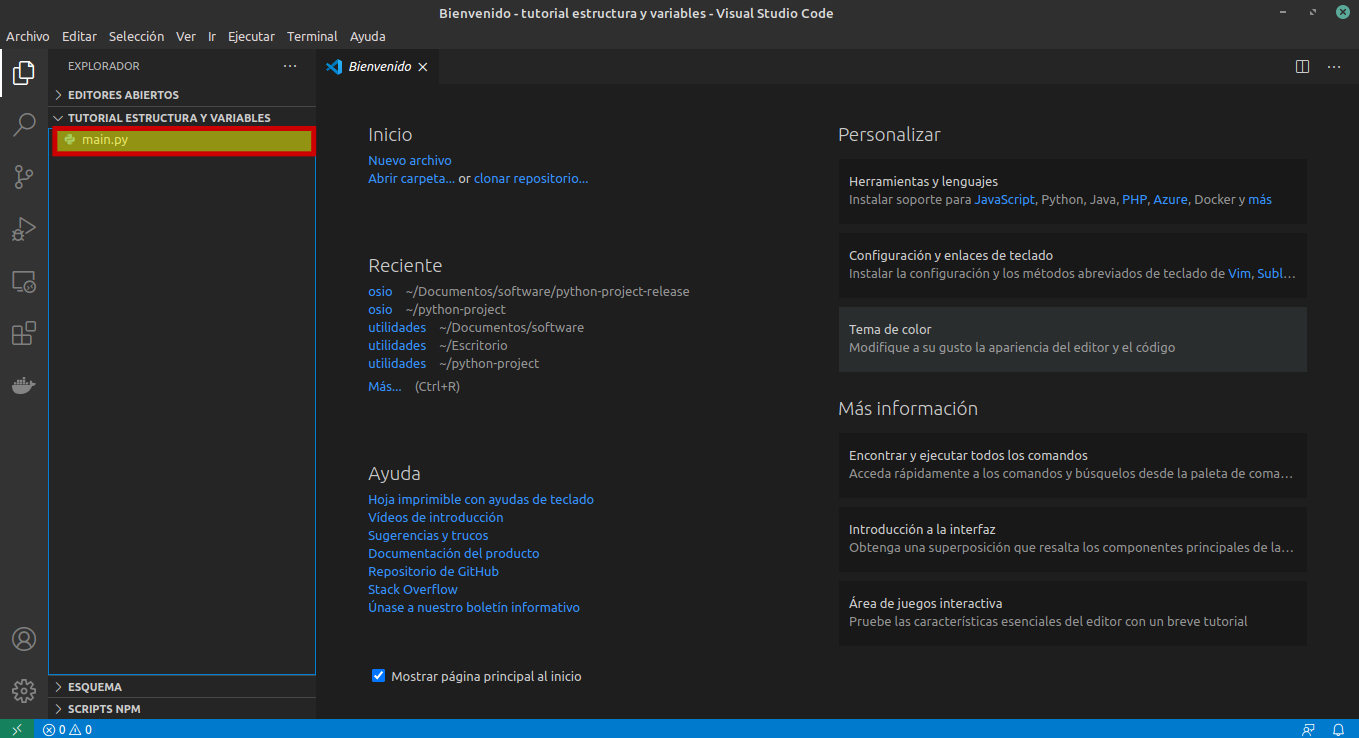Open main.py in the explorer
Image resolution: width=1359 pixels, height=738 pixels.
coord(184,140)
